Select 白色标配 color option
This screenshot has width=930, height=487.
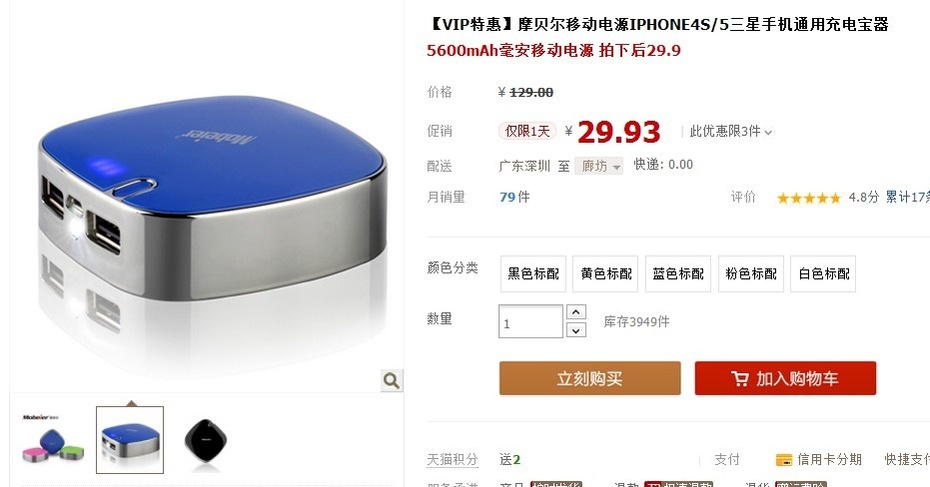(x=823, y=273)
